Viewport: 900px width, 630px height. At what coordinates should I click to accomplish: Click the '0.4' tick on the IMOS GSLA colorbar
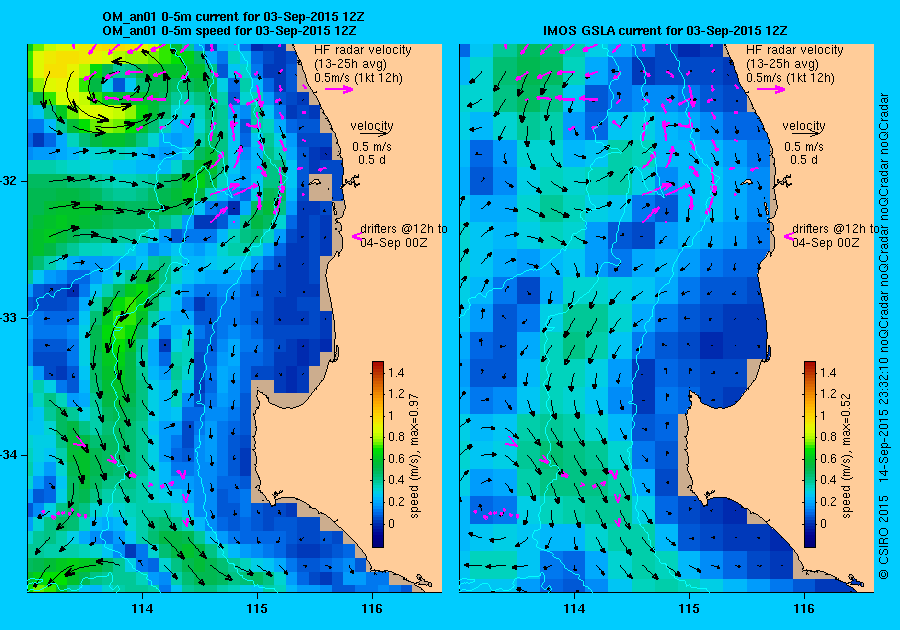(828, 480)
